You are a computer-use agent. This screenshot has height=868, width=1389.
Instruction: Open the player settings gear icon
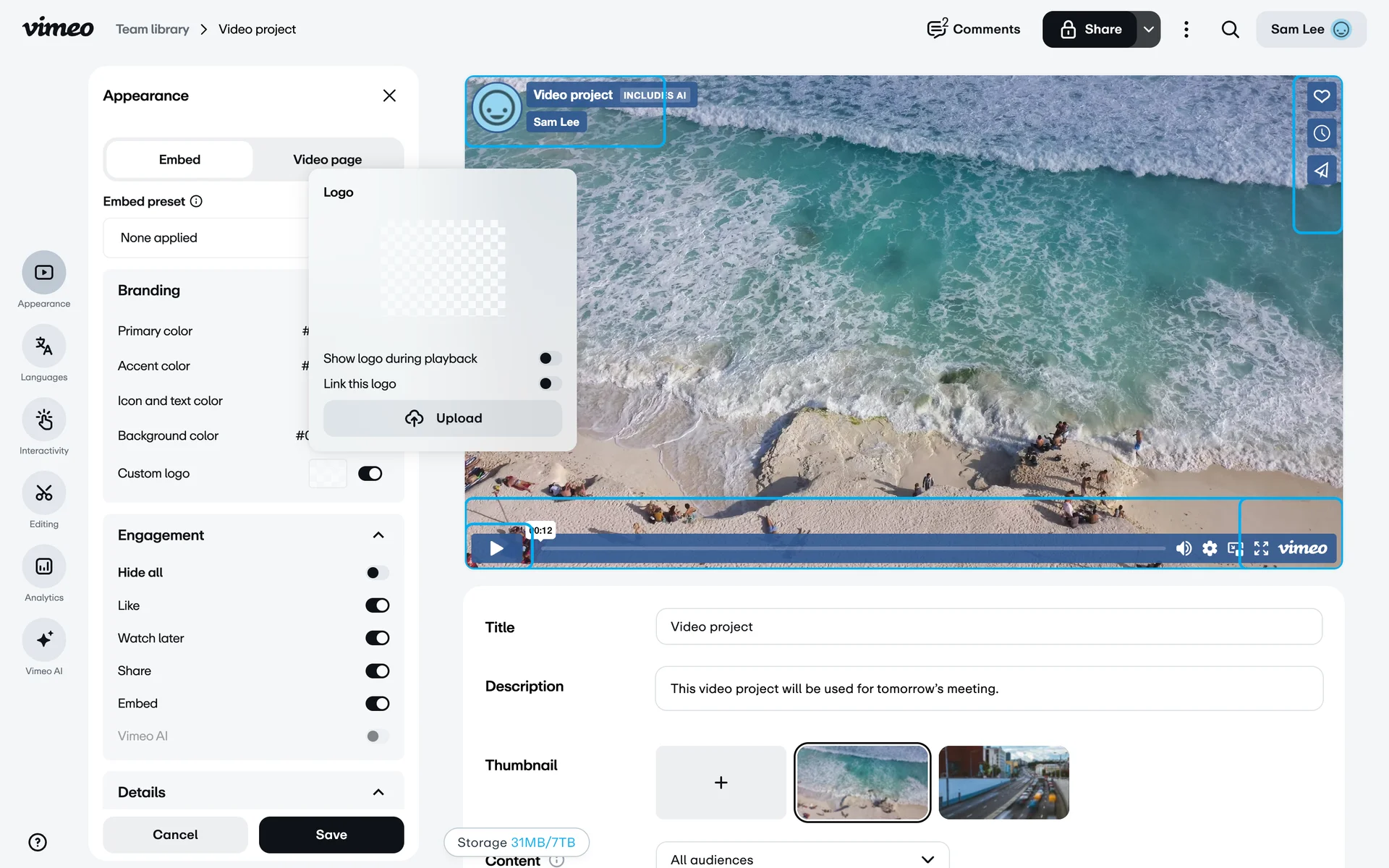pos(1210,548)
